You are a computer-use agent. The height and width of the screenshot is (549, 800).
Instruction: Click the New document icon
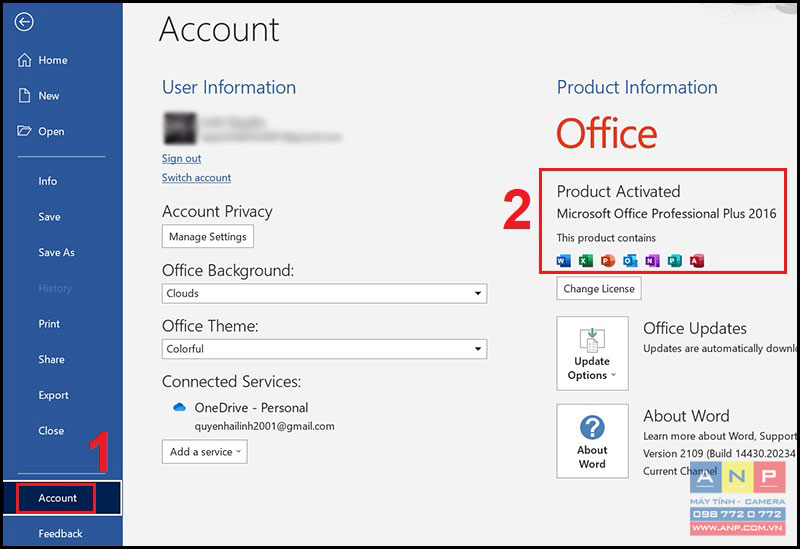click(24, 95)
